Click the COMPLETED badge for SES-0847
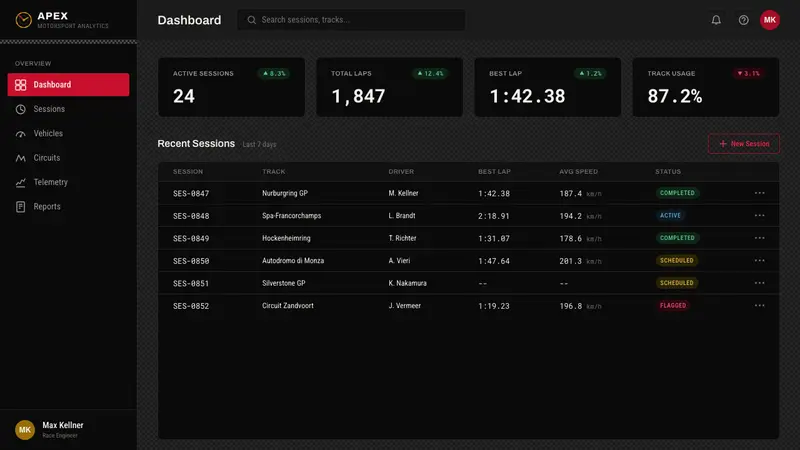This screenshot has height=450, width=800. pos(677,193)
